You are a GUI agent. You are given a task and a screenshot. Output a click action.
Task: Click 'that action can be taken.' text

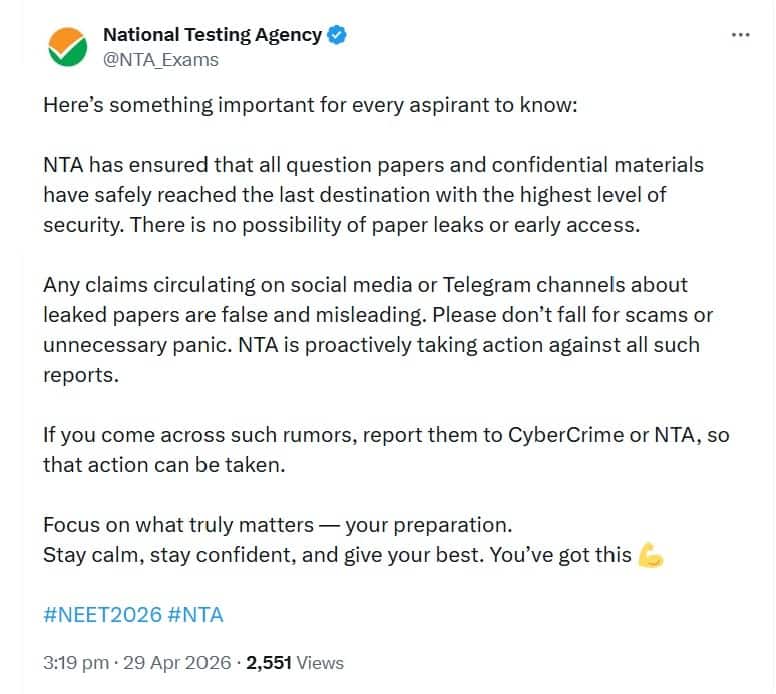164,465
